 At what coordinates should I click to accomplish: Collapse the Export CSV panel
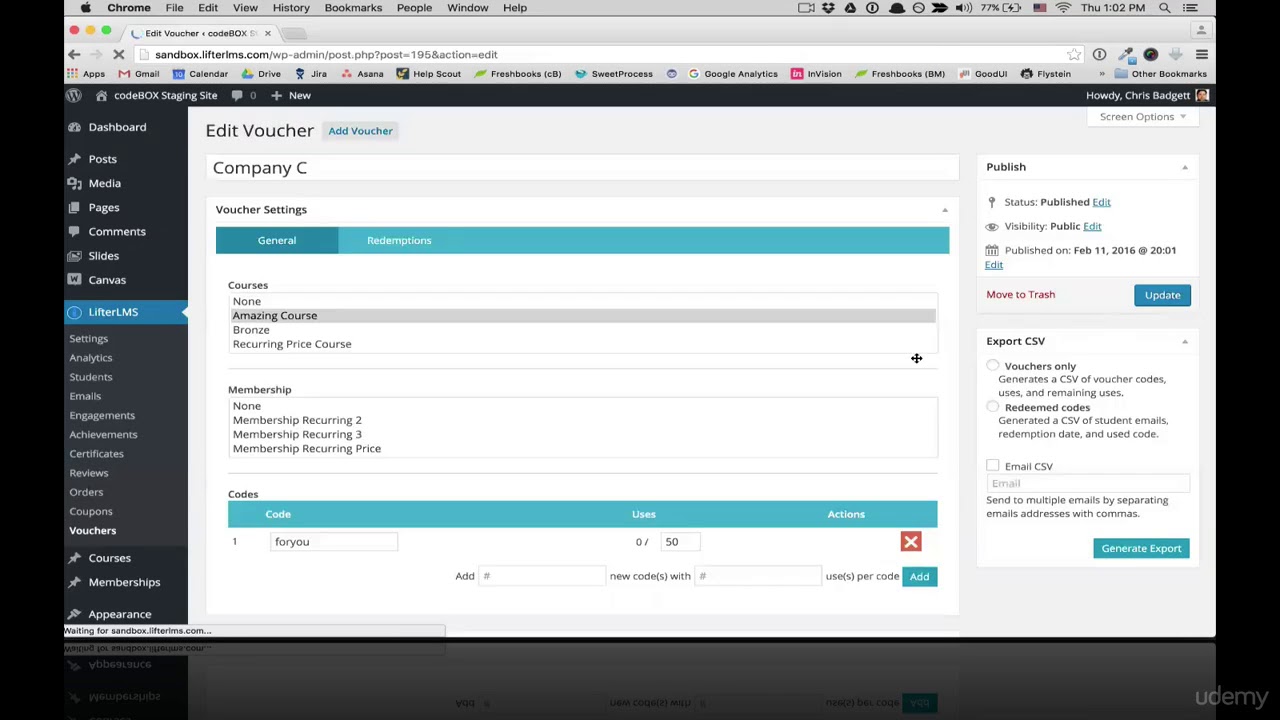pos(1184,341)
